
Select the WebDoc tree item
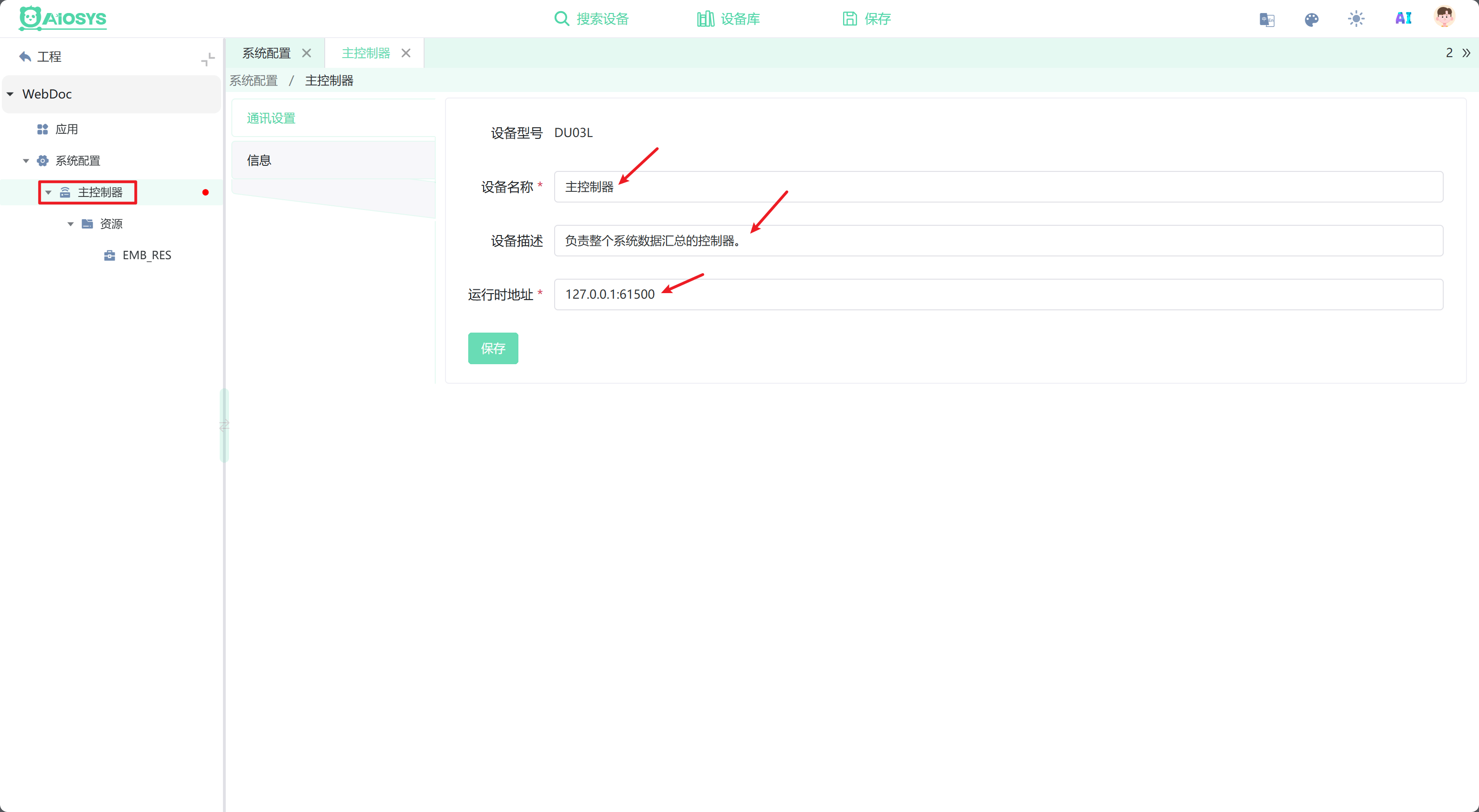(111, 94)
